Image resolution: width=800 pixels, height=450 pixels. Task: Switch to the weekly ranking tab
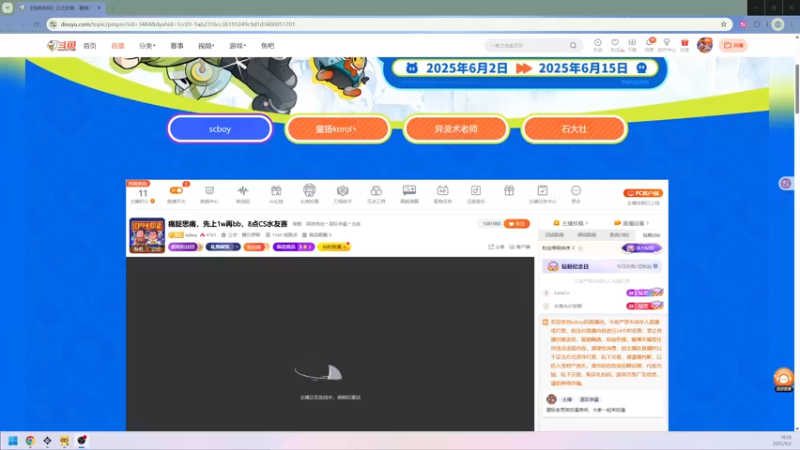pos(587,235)
